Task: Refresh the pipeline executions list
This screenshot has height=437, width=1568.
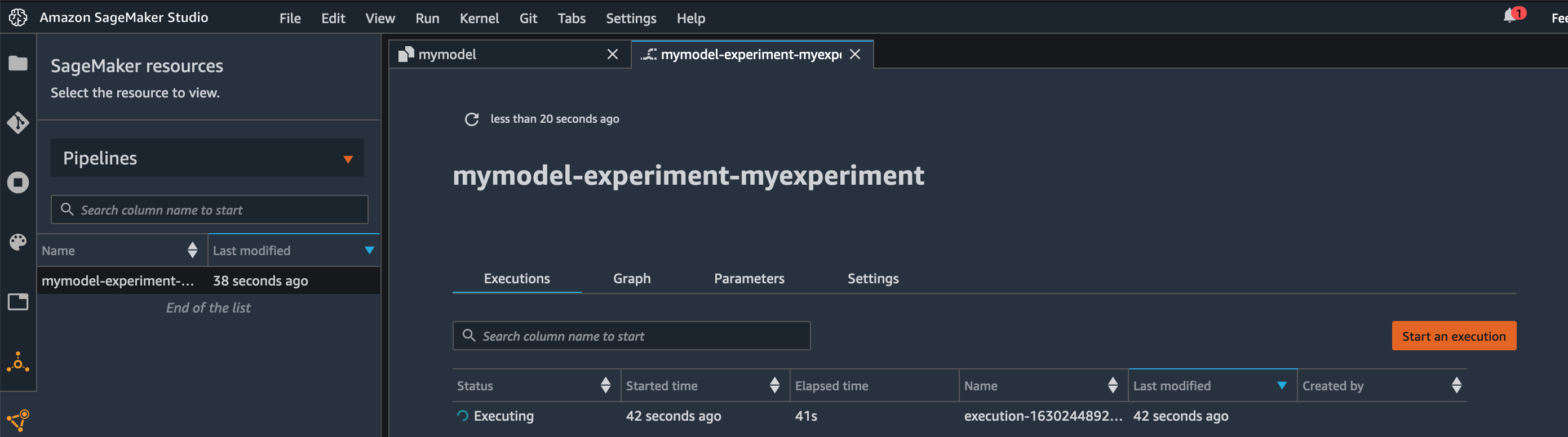Action: 471,119
